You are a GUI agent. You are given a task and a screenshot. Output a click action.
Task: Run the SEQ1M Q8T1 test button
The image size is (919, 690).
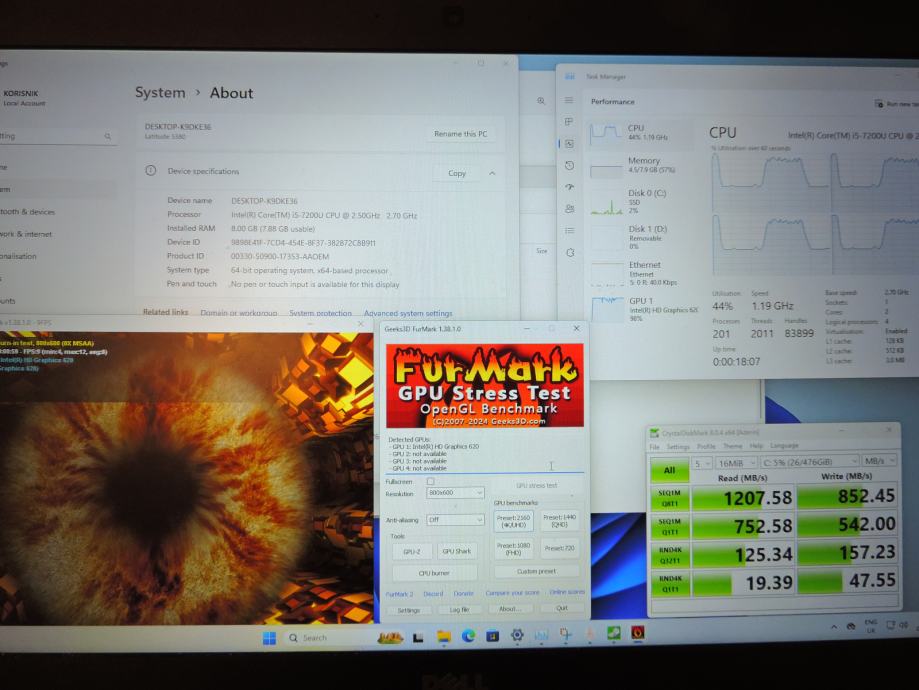point(669,498)
